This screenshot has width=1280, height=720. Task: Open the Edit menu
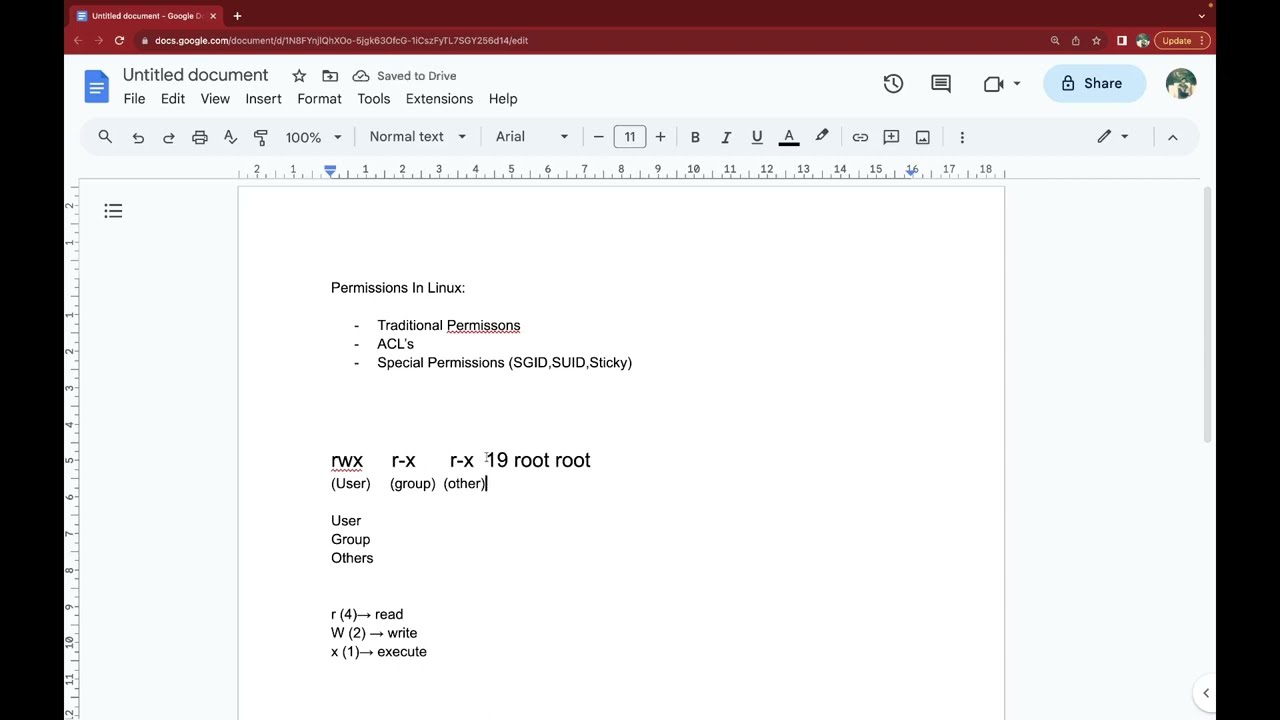[173, 99]
